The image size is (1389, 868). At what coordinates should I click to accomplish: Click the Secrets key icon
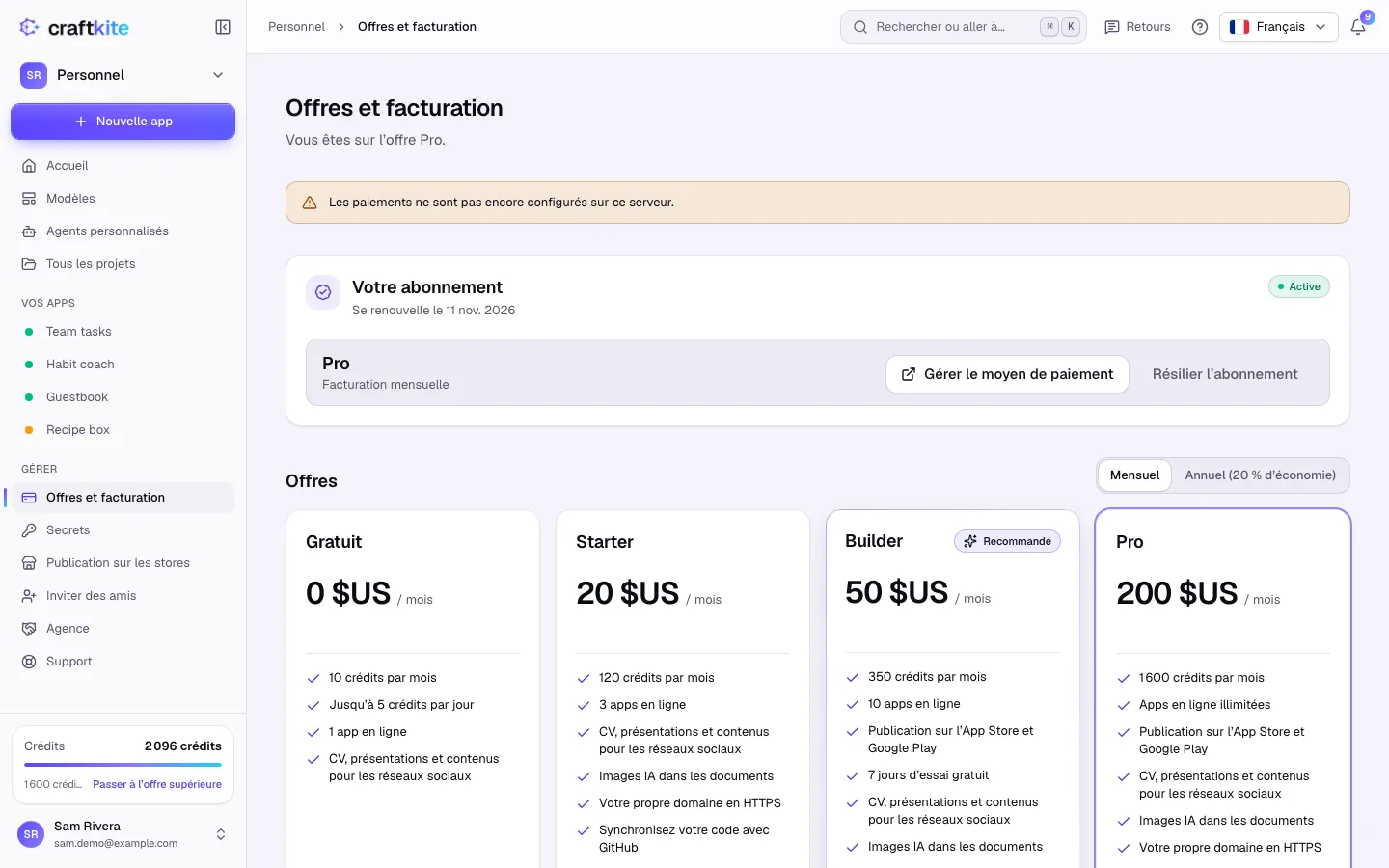29,530
